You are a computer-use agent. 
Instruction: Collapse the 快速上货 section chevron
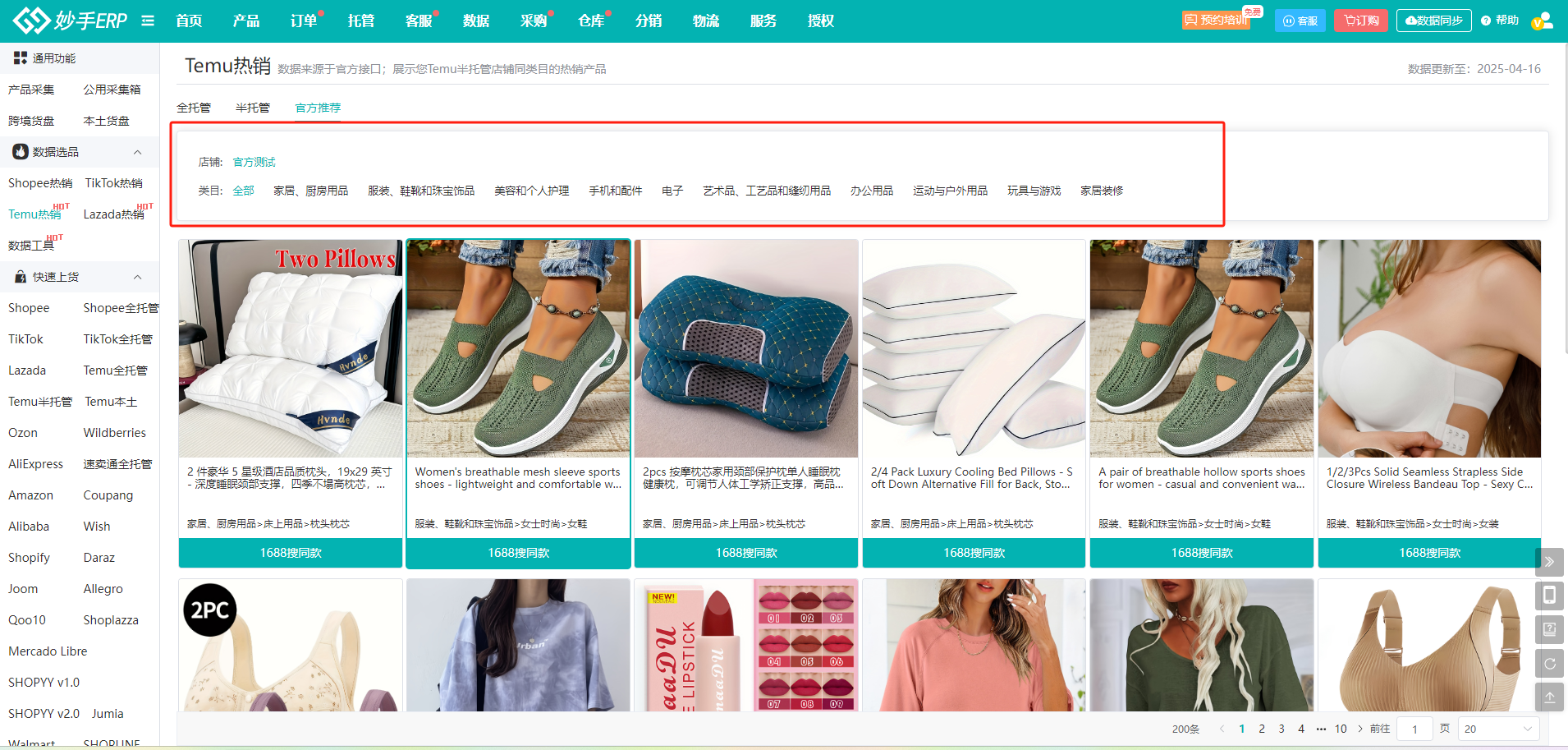137,277
